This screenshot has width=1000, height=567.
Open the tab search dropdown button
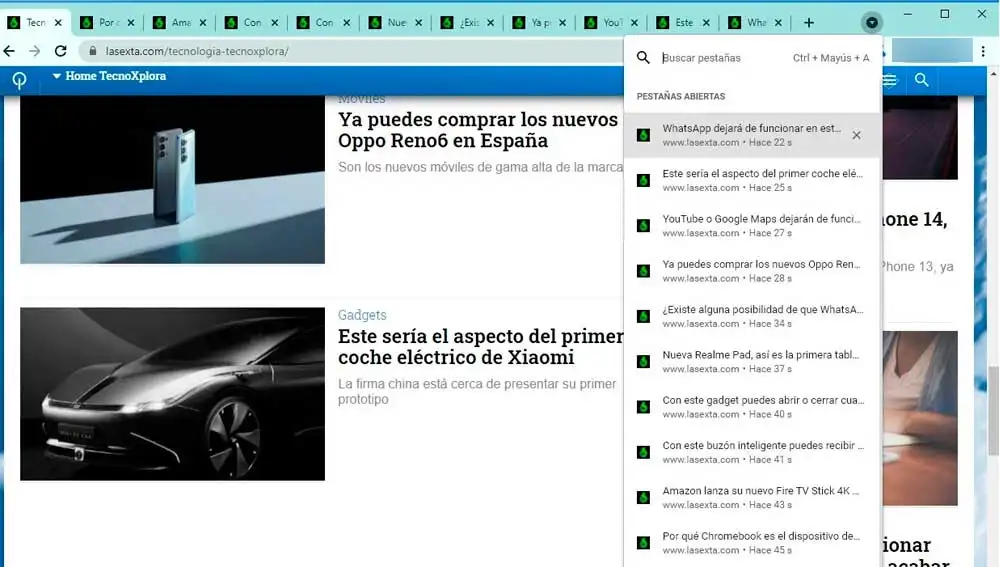pos(871,23)
